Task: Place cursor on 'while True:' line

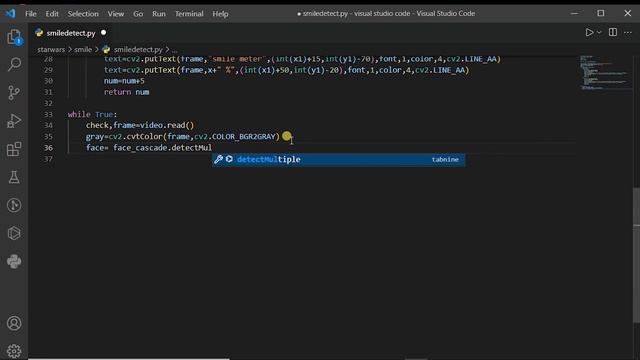Action: [92, 114]
